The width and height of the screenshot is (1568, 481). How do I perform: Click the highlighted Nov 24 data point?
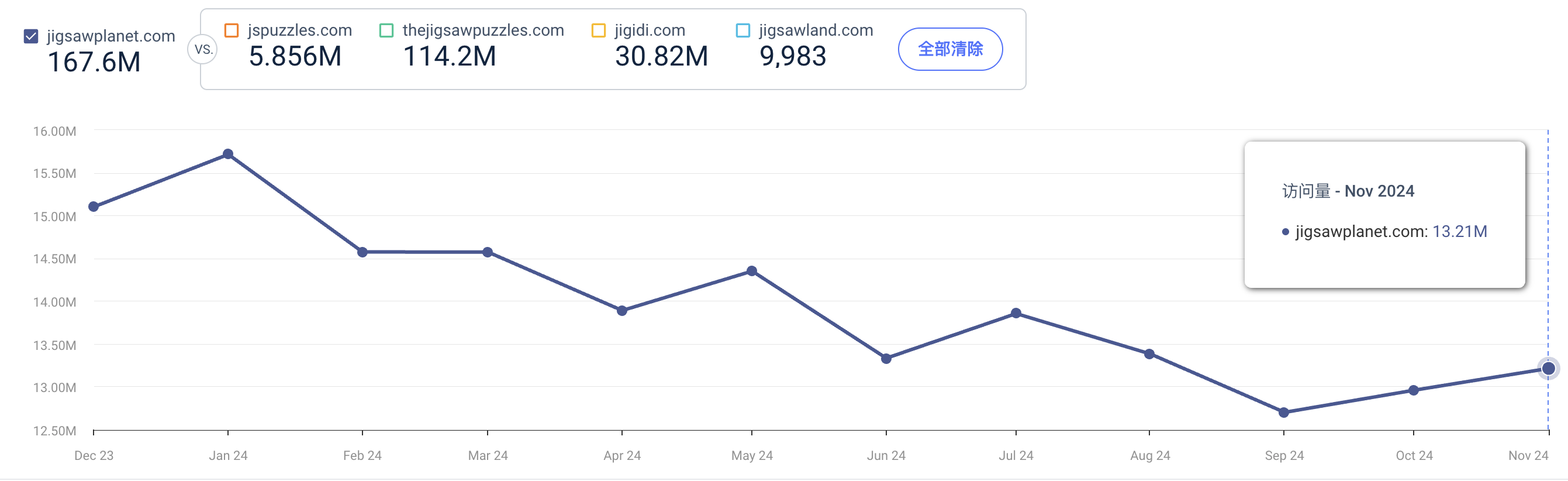pos(1549,369)
